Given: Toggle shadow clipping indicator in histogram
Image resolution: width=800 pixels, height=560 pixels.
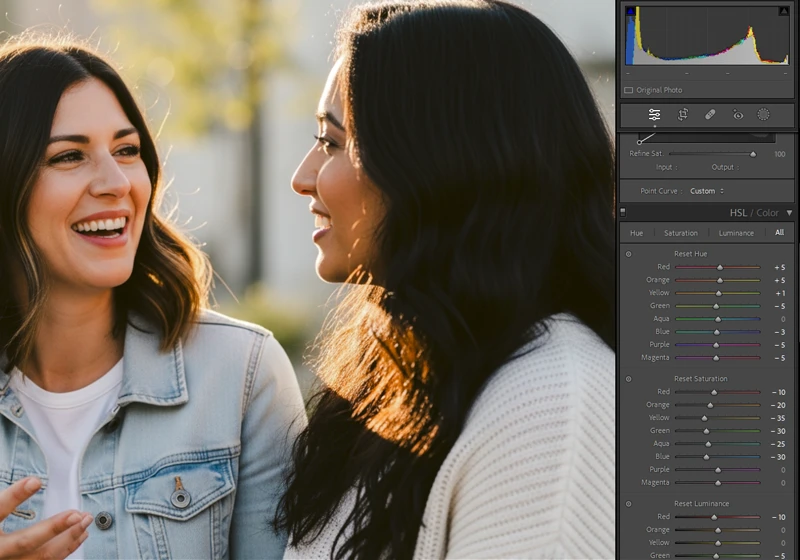Looking at the screenshot, I should click(631, 11).
